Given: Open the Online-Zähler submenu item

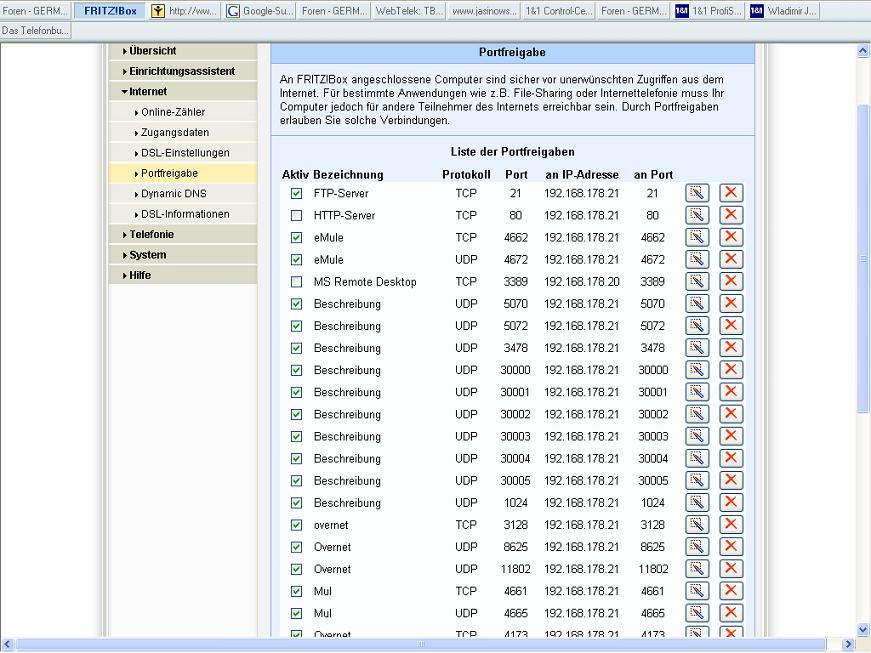Looking at the screenshot, I should pyautogui.click(x=183, y=112).
